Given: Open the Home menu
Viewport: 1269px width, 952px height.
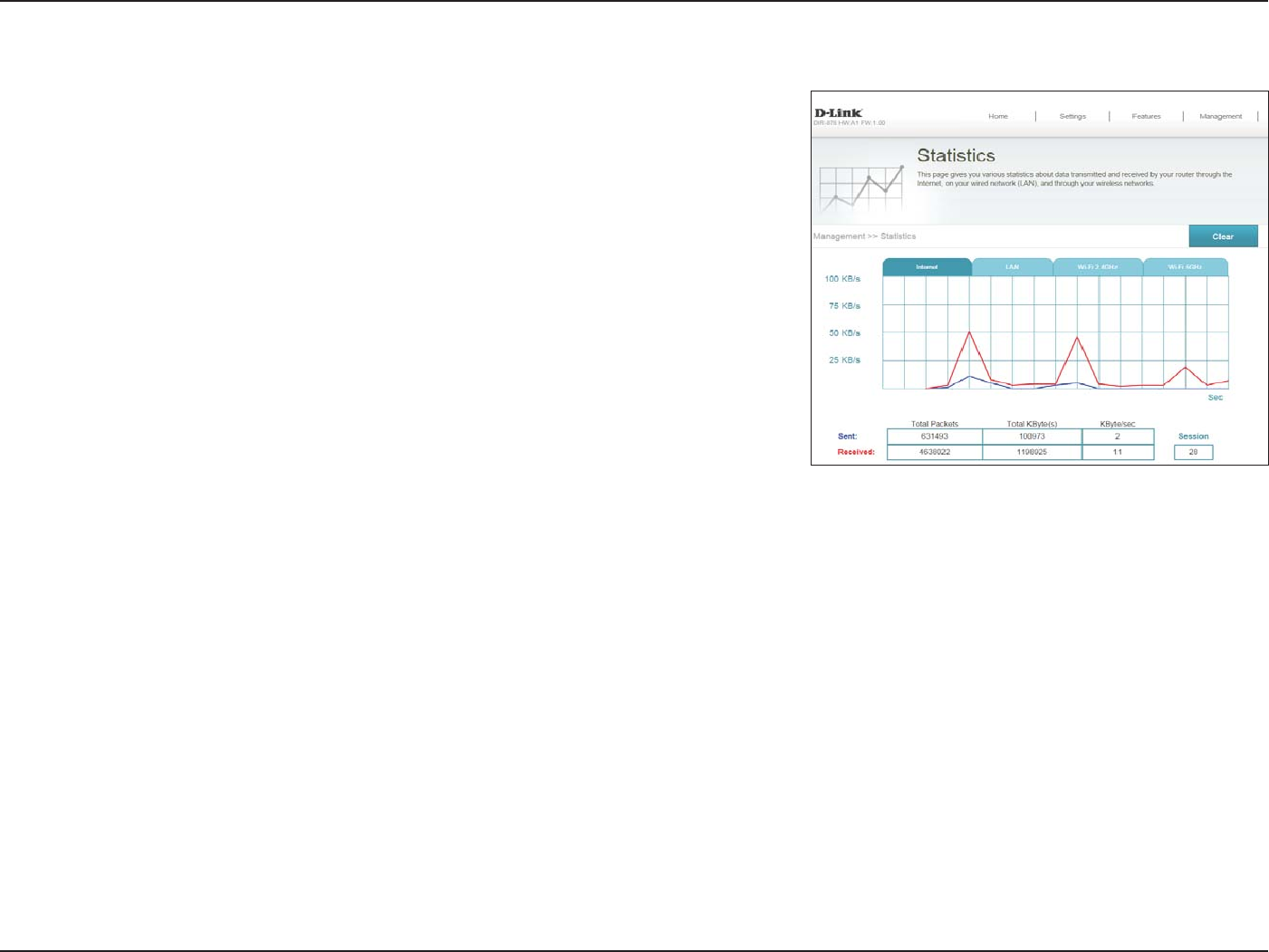Looking at the screenshot, I should pos(998,116).
